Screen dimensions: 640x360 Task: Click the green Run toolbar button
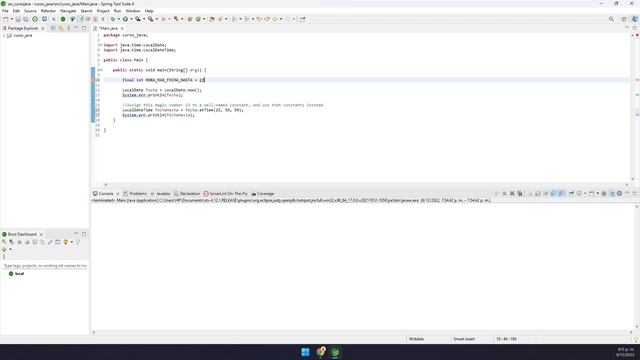pos(125,19)
